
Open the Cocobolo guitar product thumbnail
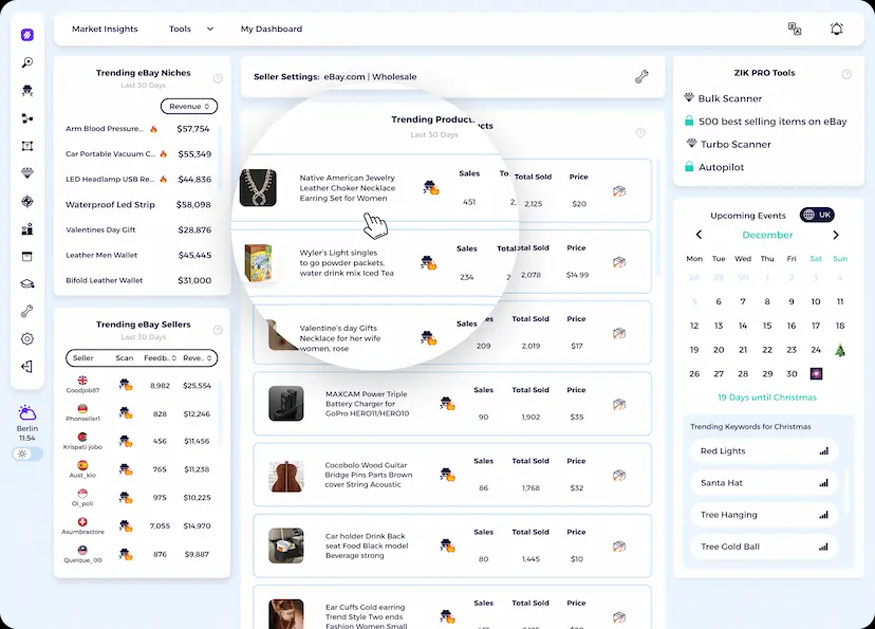tap(286, 476)
